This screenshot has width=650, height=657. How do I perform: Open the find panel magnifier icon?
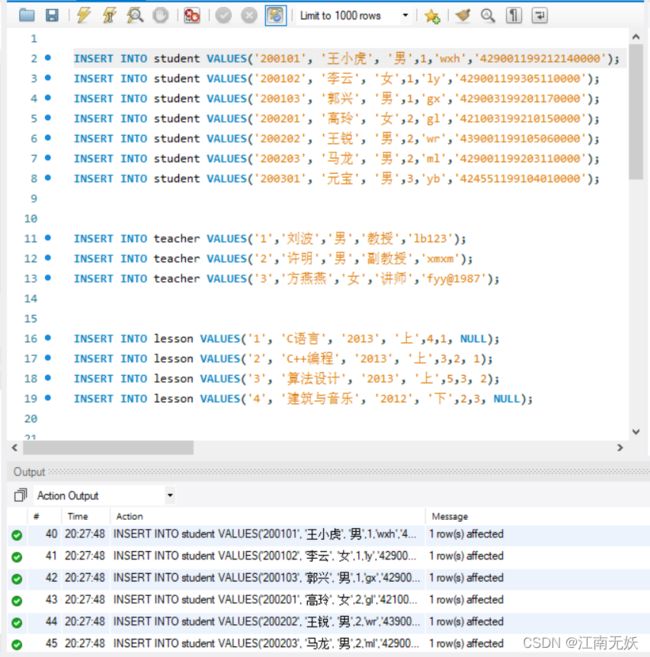(x=487, y=16)
